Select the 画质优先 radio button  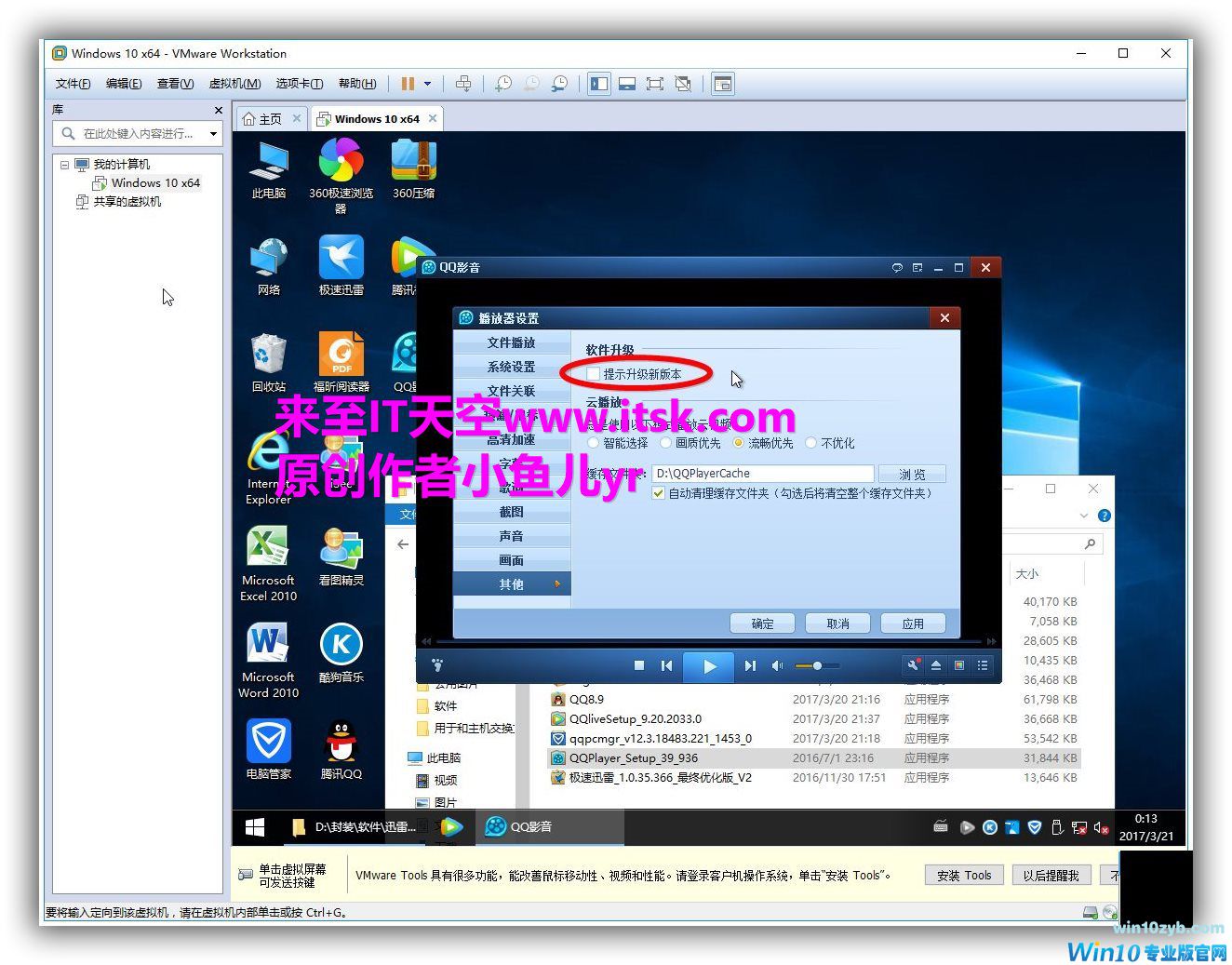[666, 443]
